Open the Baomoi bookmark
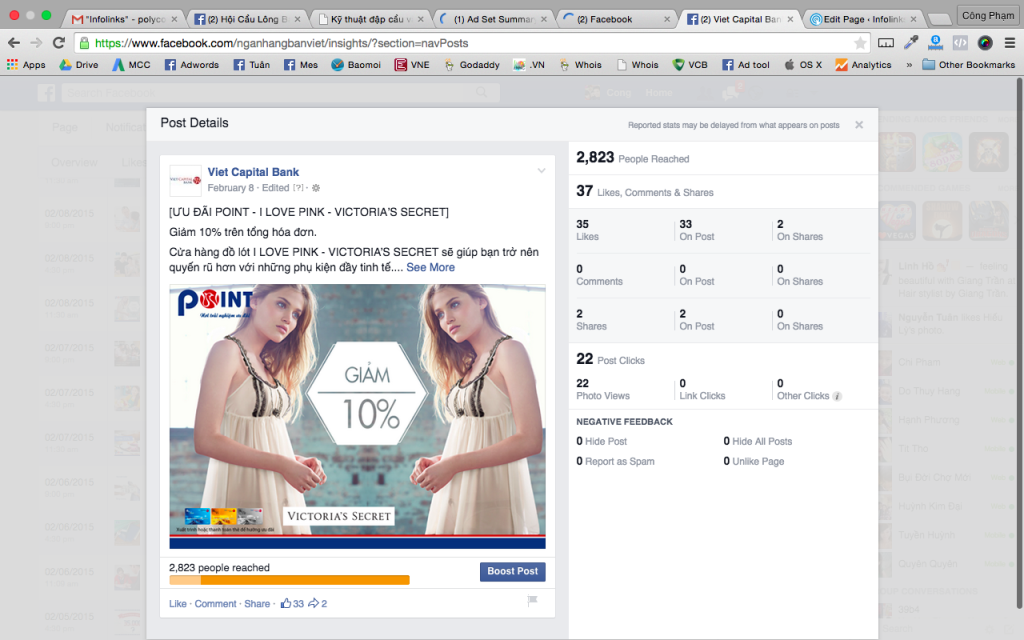1024x640 pixels. click(x=356, y=65)
